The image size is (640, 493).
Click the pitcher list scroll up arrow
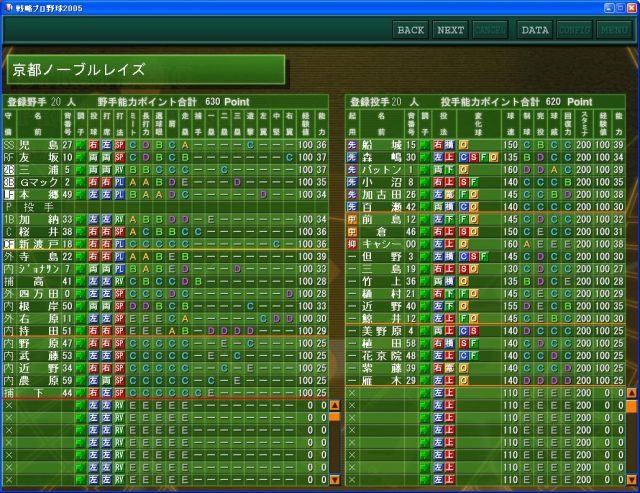(631, 393)
